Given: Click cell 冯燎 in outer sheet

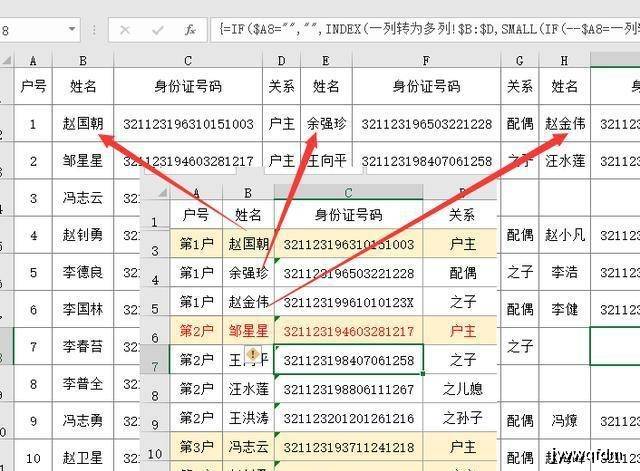Looking at the screenshot, I should tap(565, 421).
